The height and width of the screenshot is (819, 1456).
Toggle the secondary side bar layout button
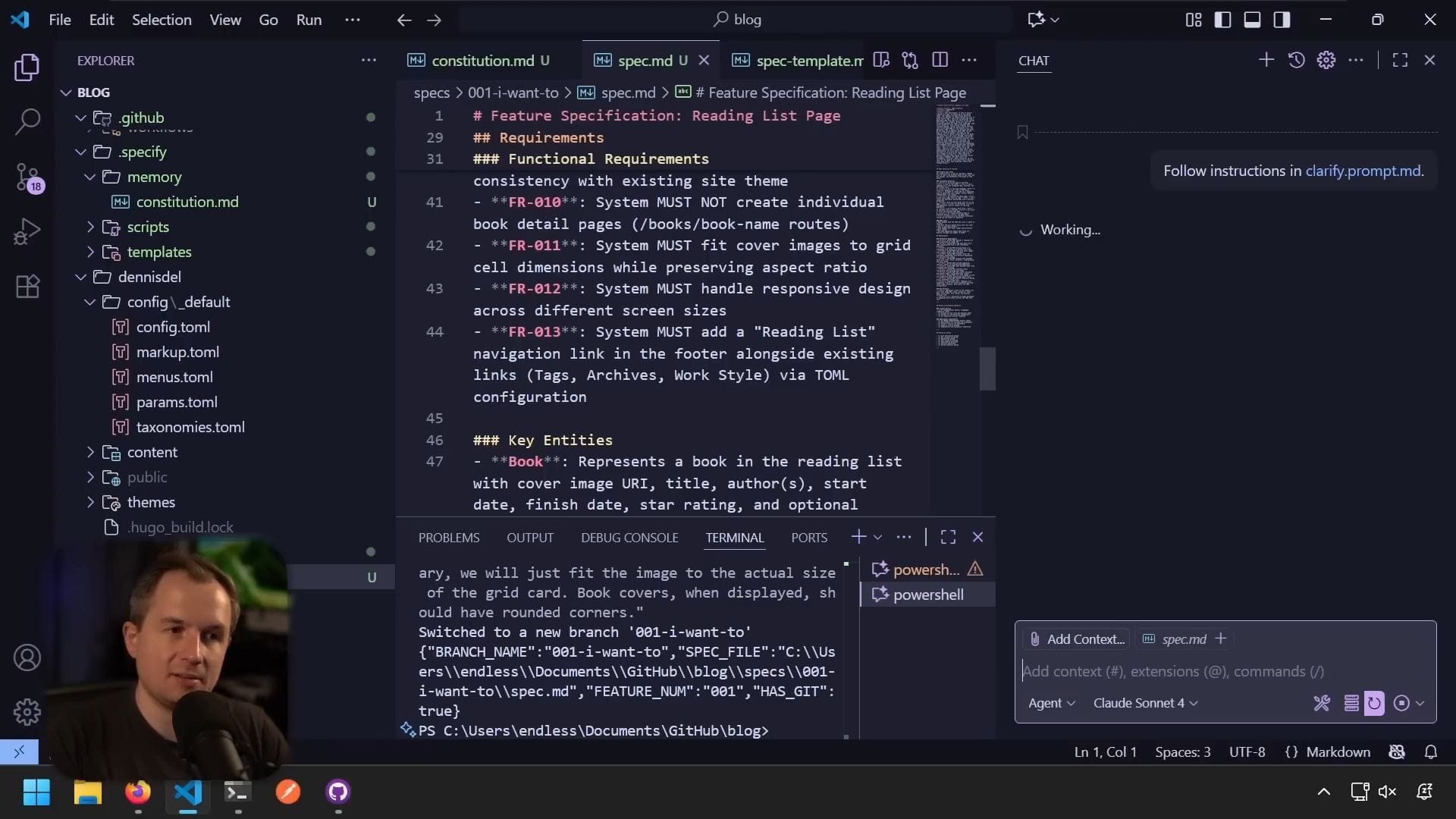(x=1282, y=20)
